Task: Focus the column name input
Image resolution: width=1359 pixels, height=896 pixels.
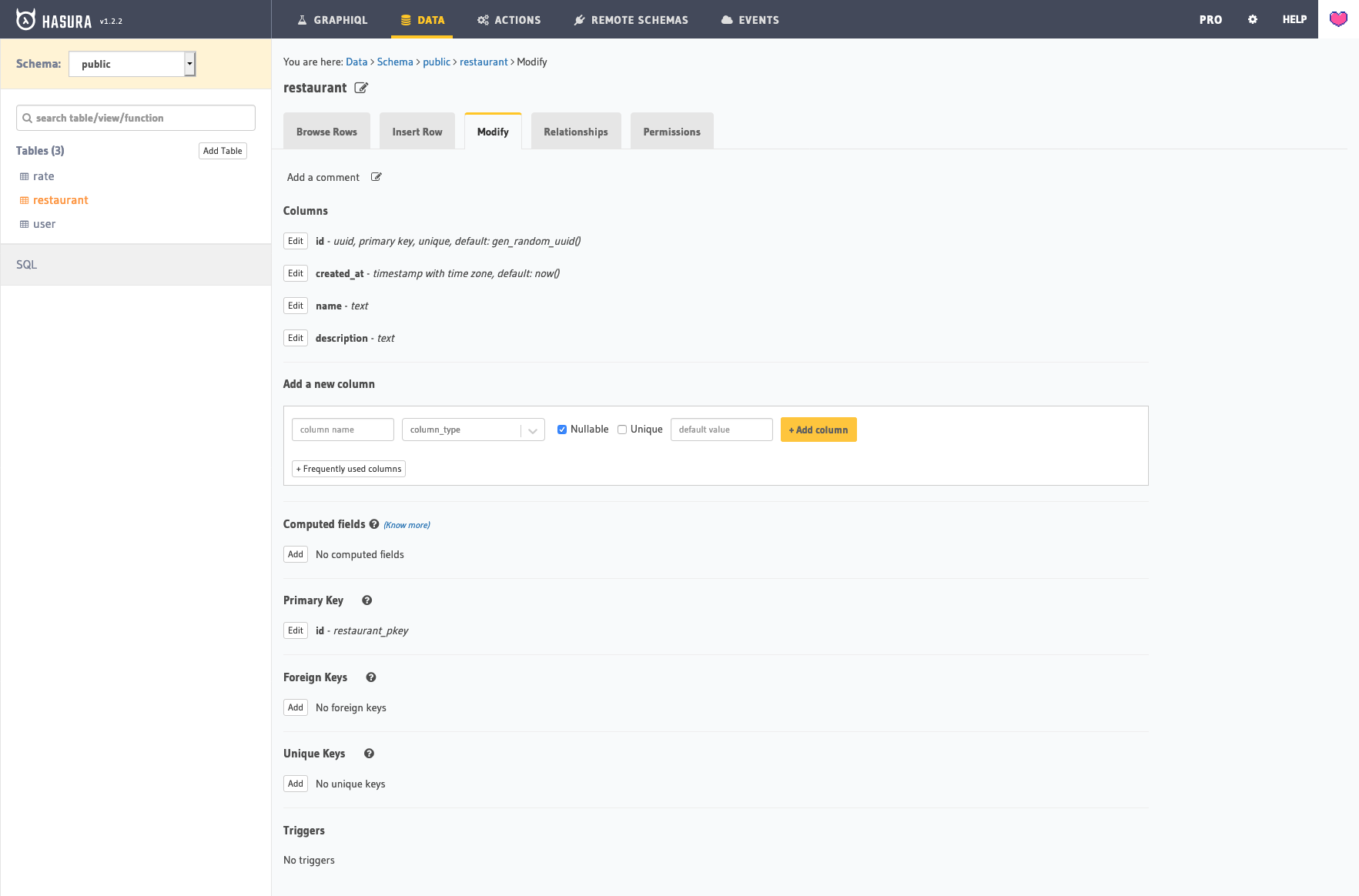Action: point(343,430)
